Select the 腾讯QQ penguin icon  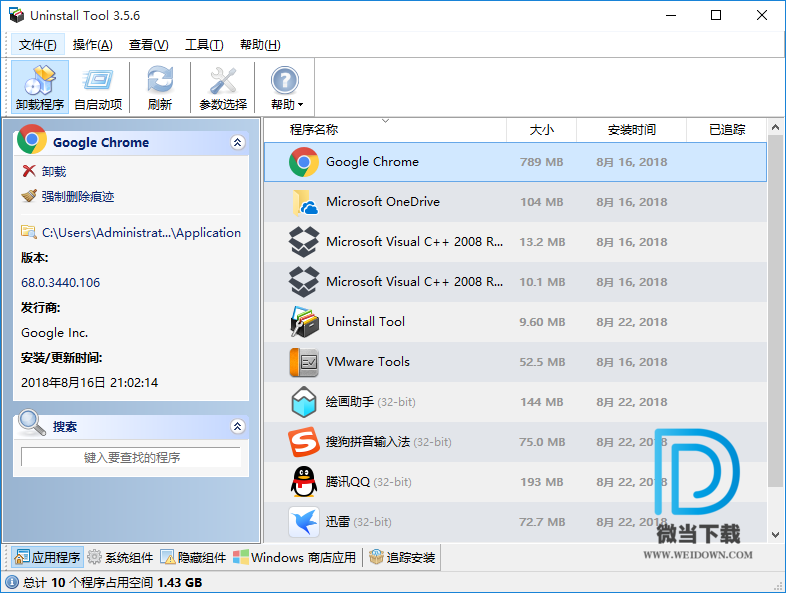click(x=304, y=482)
